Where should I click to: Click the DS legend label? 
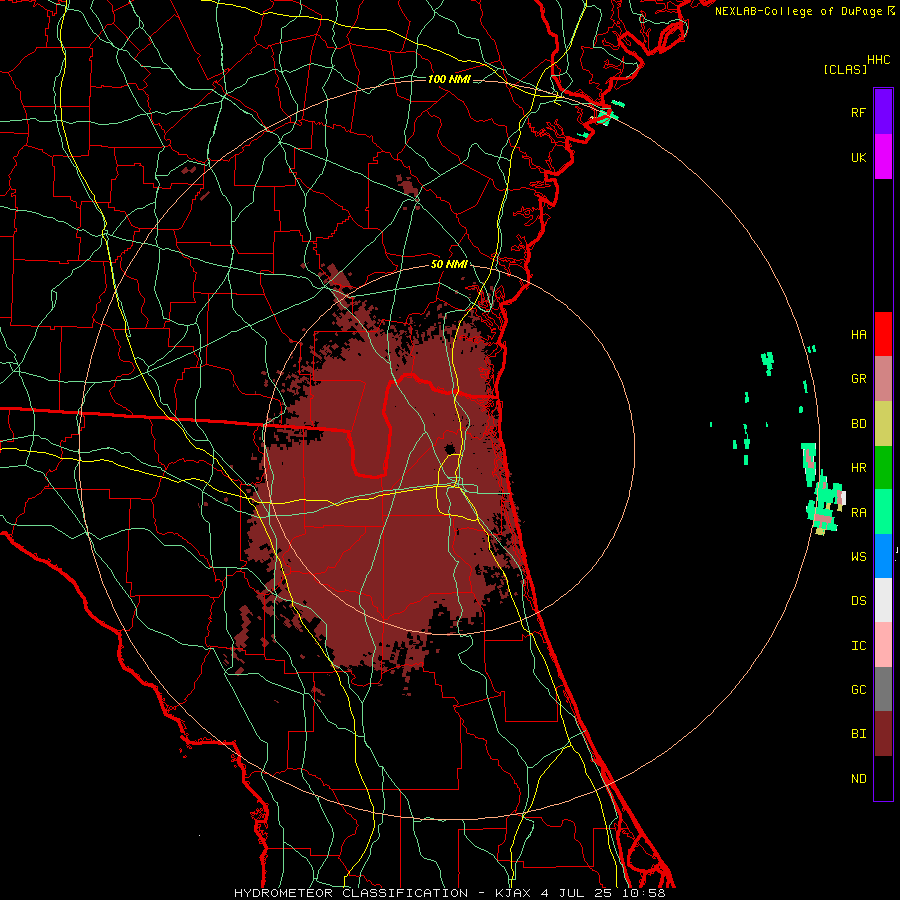pyautogui.click(x=858, y=600)
